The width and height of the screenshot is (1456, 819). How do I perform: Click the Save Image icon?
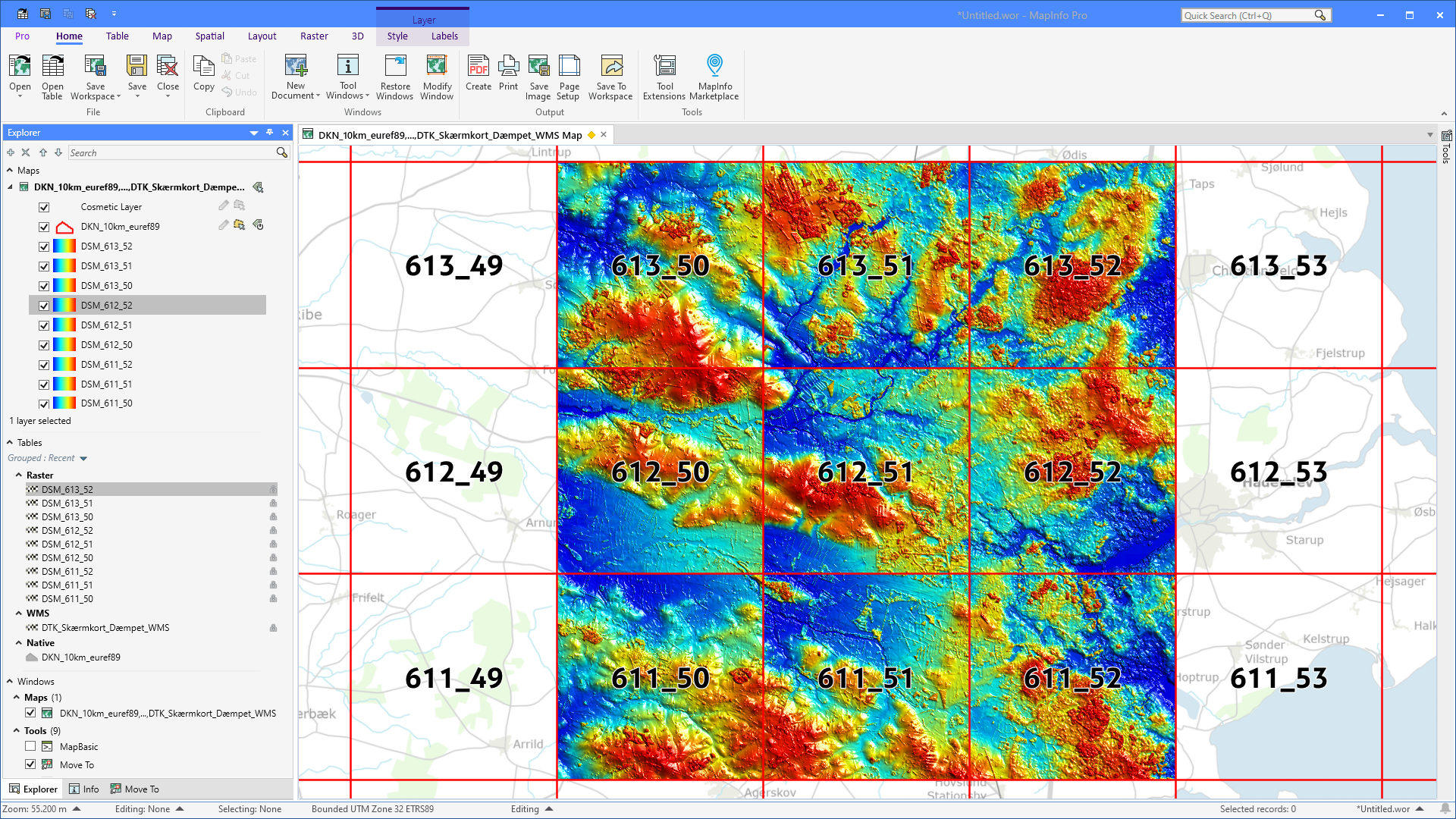(538, 66)
